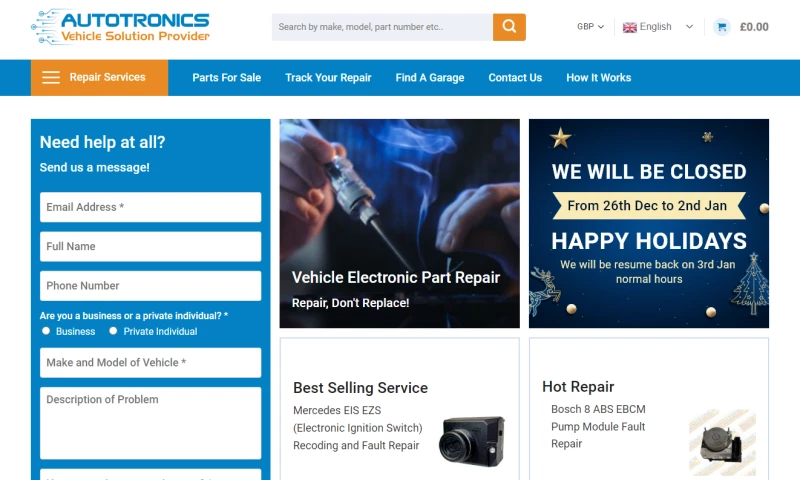
Task: Click the Bosch ABS pump module image
Action: coord(722,442)
